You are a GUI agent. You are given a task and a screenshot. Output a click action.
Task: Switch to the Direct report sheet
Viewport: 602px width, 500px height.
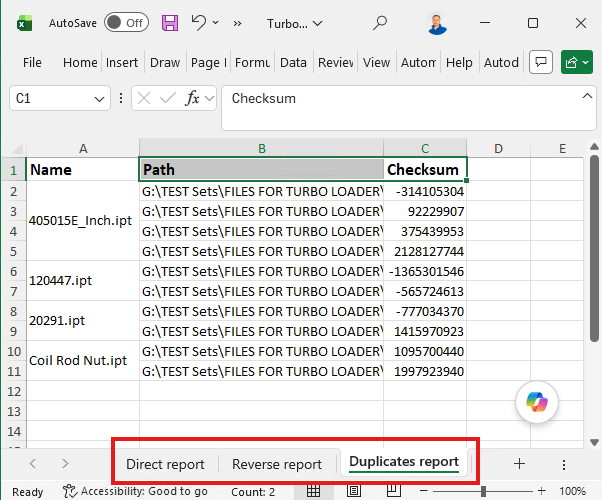pos(165,464)
